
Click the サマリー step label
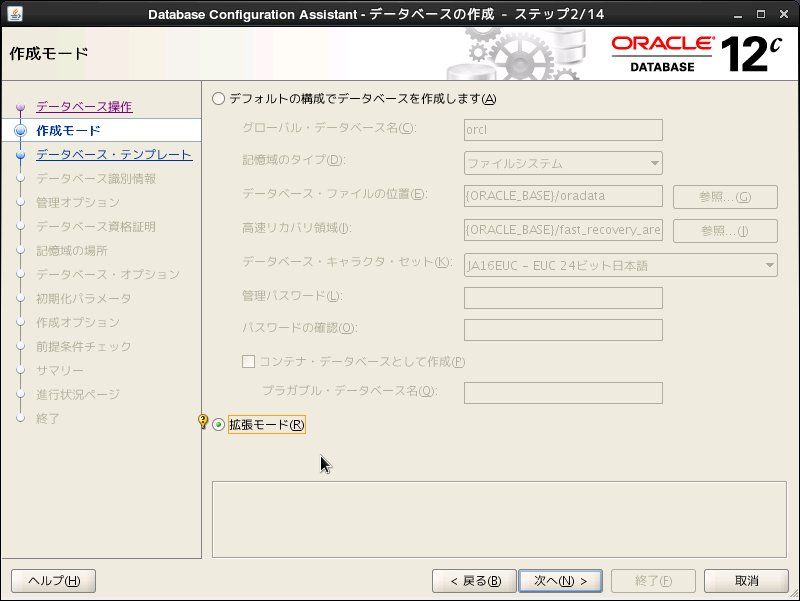point(60,370)
